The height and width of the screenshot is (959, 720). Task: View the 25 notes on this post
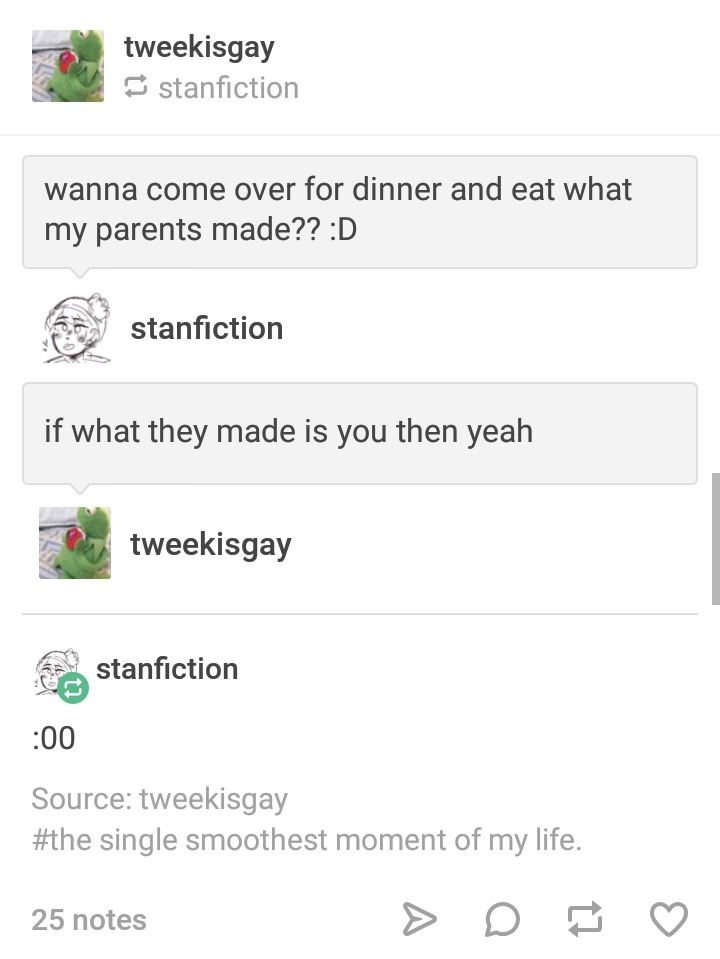[x=89, y=919]
